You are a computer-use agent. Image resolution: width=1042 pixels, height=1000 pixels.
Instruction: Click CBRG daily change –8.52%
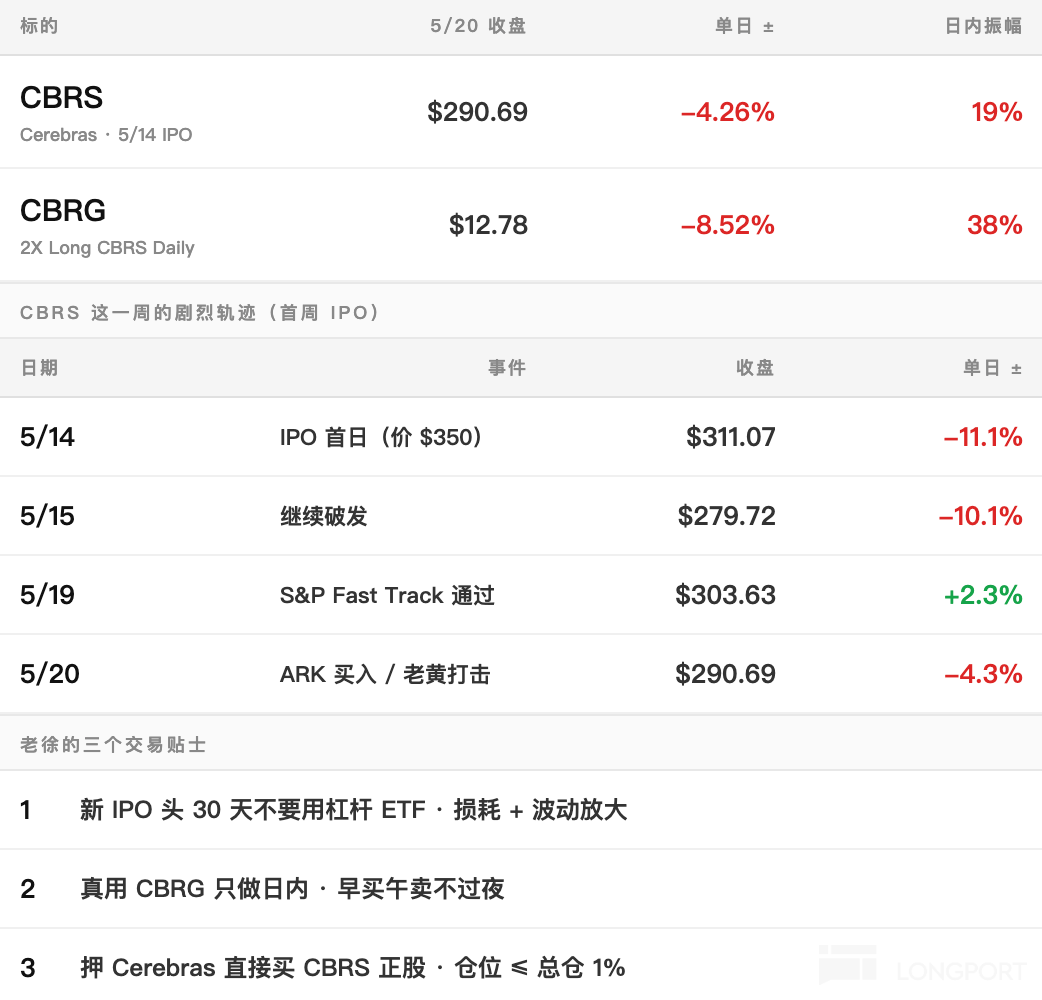(728, 225)
